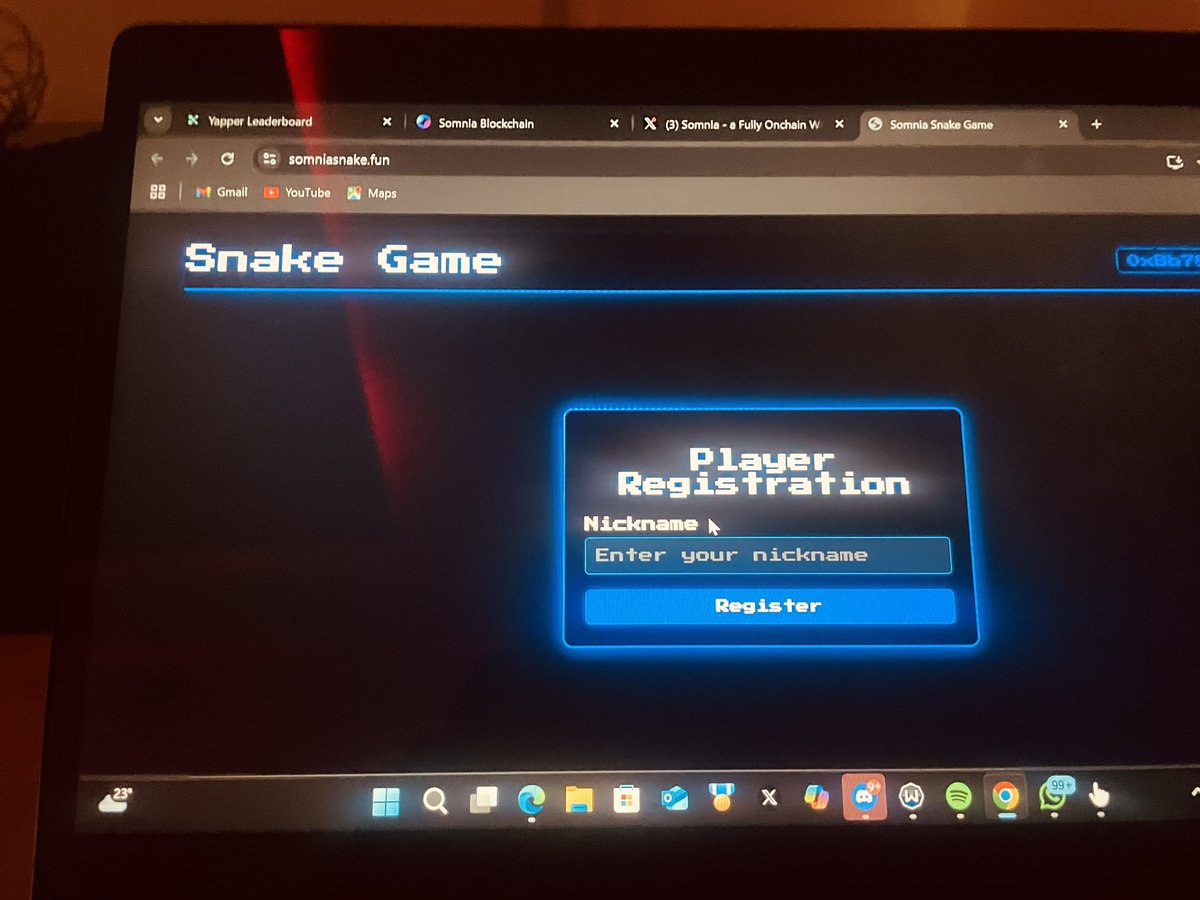Focus the Enter your nickname field
The width and height of the screenshot is (1200, 900).
767,555
